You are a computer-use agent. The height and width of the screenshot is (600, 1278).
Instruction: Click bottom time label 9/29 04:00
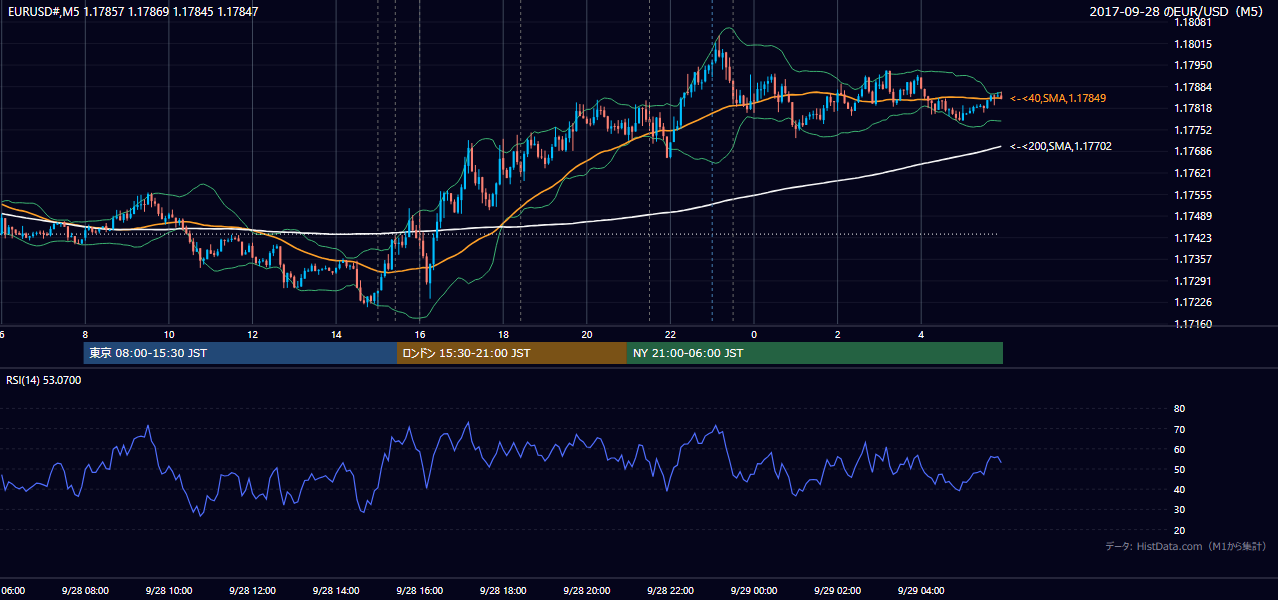tap(921, 590)
